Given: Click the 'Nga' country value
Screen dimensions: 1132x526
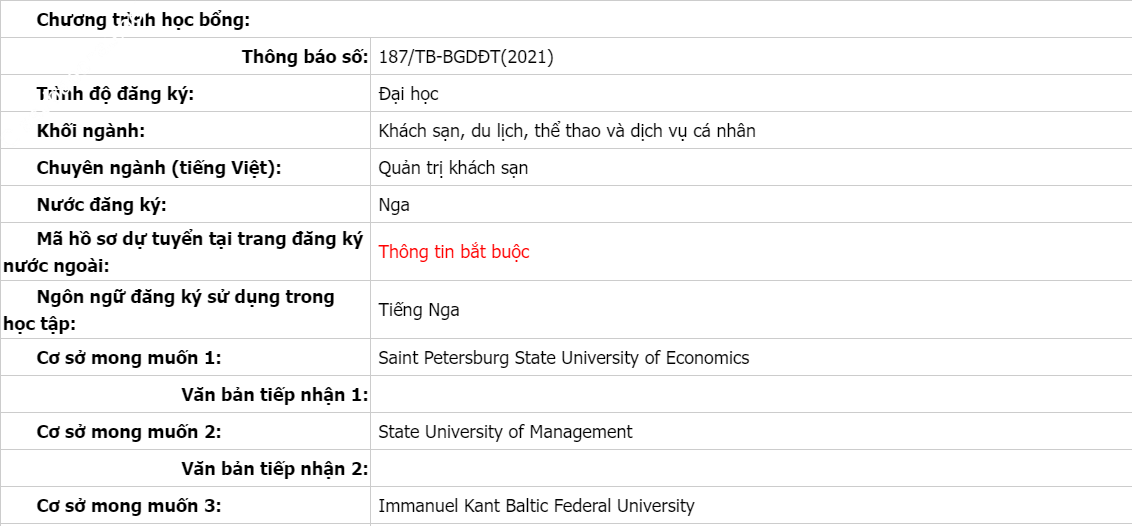Looking at the screenshot, I should tap(393, 205).
